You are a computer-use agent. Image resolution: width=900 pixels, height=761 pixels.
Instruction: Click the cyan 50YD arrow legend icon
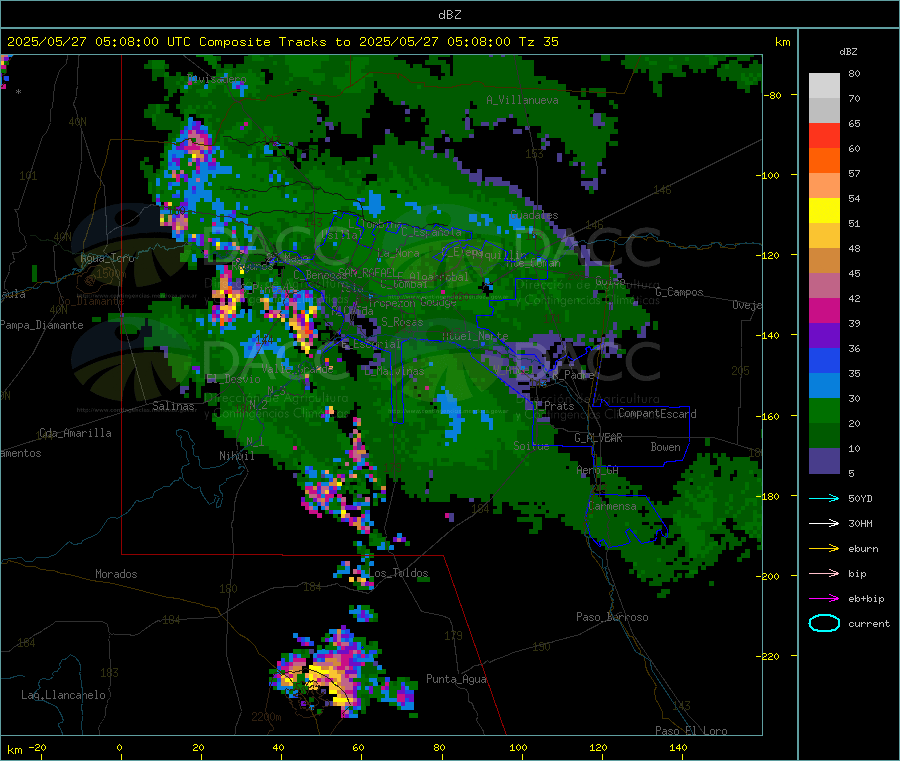pyautogui.click(x=824, y=498)
